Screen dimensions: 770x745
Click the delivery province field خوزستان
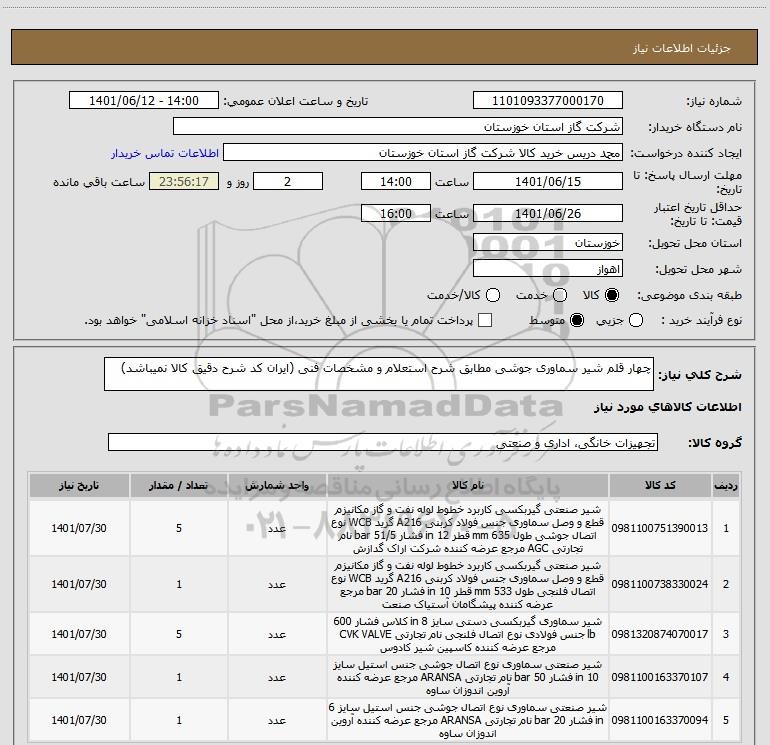(x=548, y=243)
